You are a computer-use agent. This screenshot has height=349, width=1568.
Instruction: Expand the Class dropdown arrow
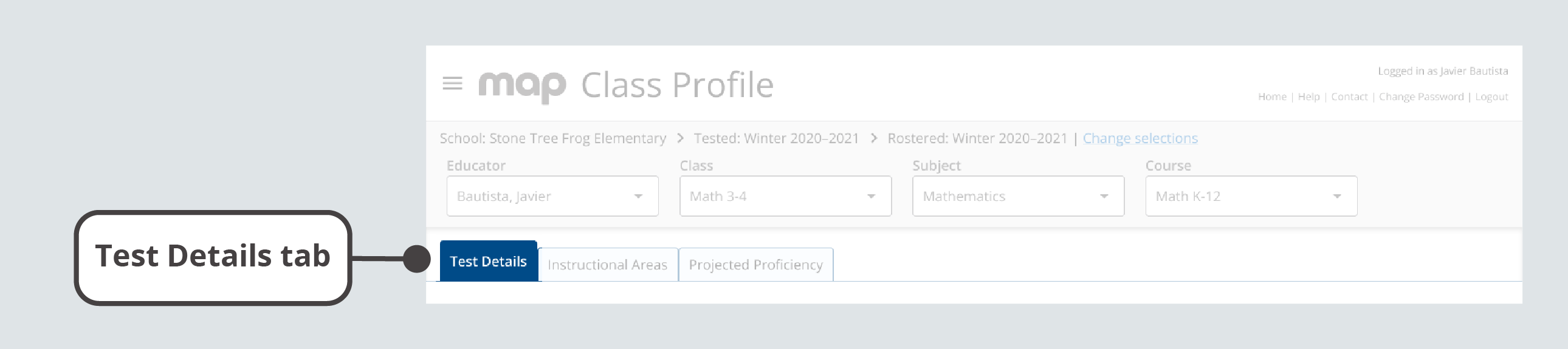871,197
